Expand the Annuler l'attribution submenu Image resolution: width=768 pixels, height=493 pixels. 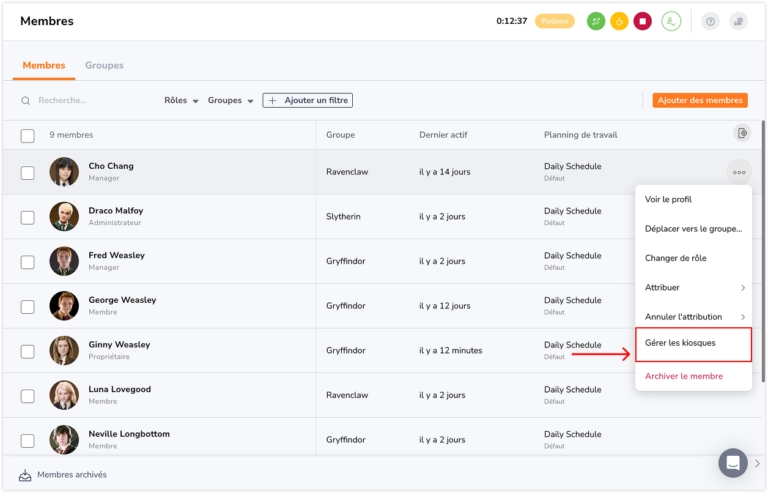click(694, 317)
